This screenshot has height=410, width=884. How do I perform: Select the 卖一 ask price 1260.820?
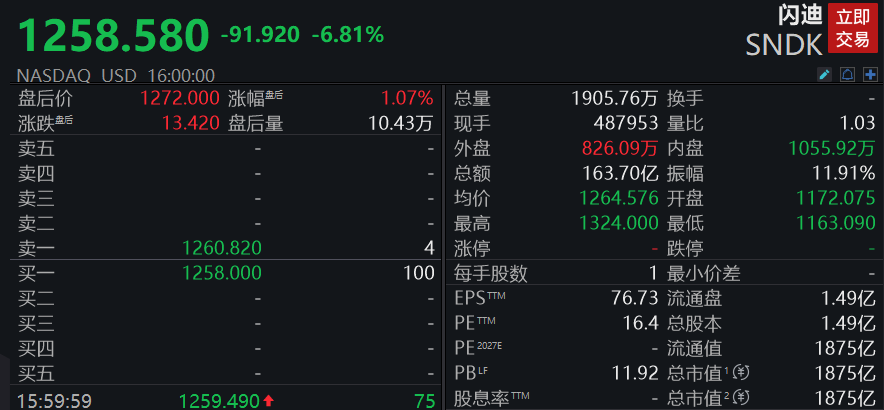222,248
